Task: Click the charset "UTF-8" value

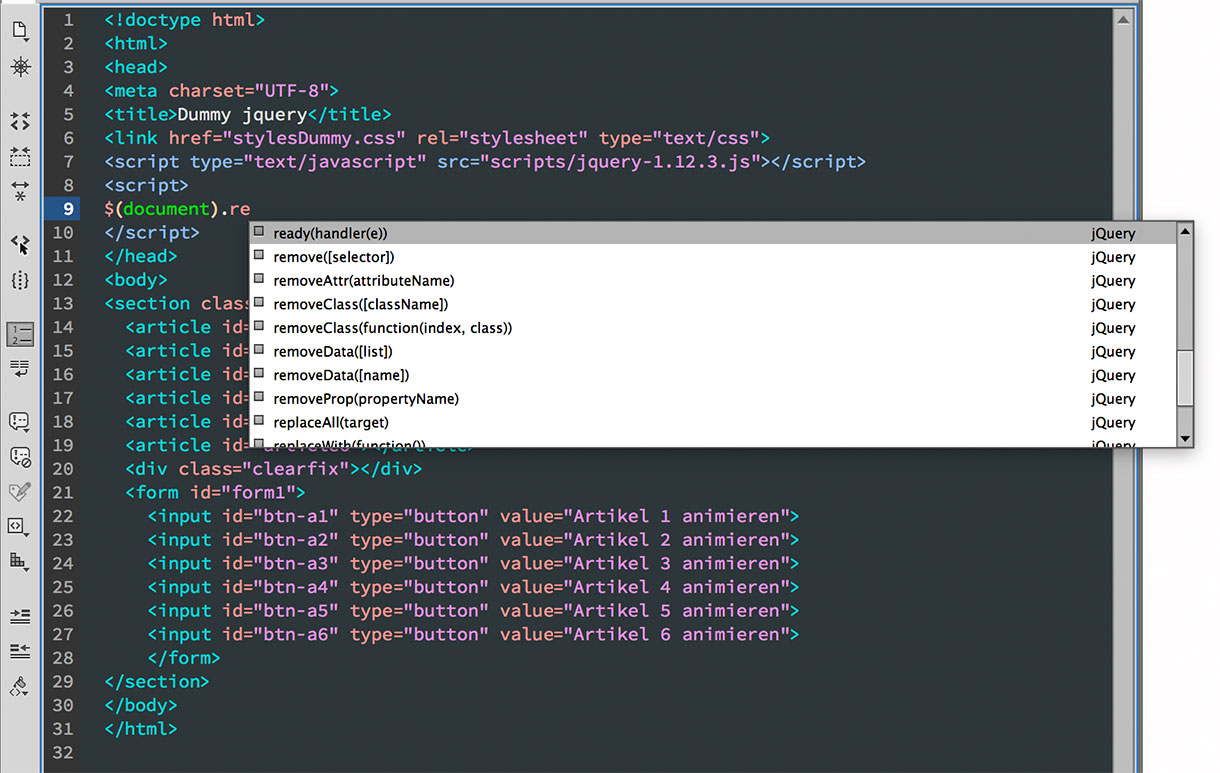Action: 291,91
